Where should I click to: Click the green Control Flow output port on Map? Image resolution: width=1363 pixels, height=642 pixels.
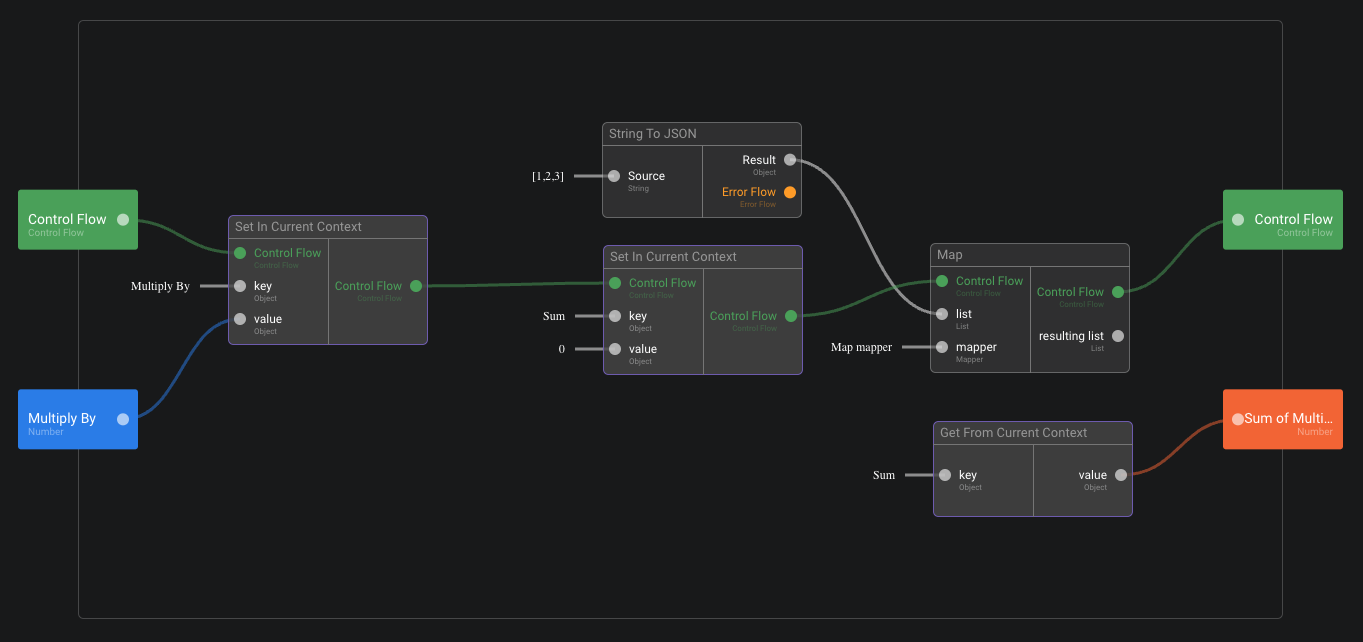[1118, 292]
